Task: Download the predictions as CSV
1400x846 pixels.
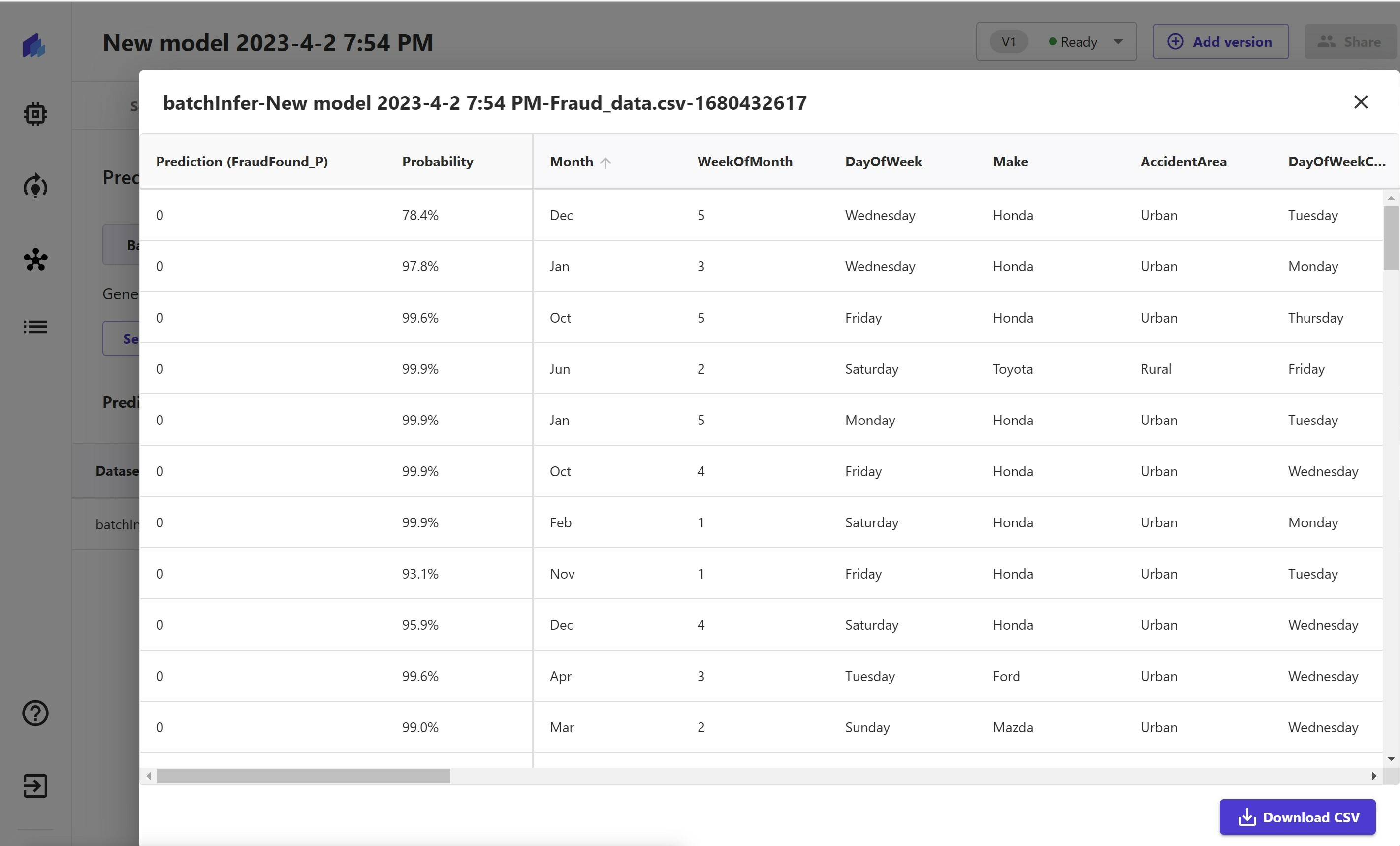Action: point(1297,817)
